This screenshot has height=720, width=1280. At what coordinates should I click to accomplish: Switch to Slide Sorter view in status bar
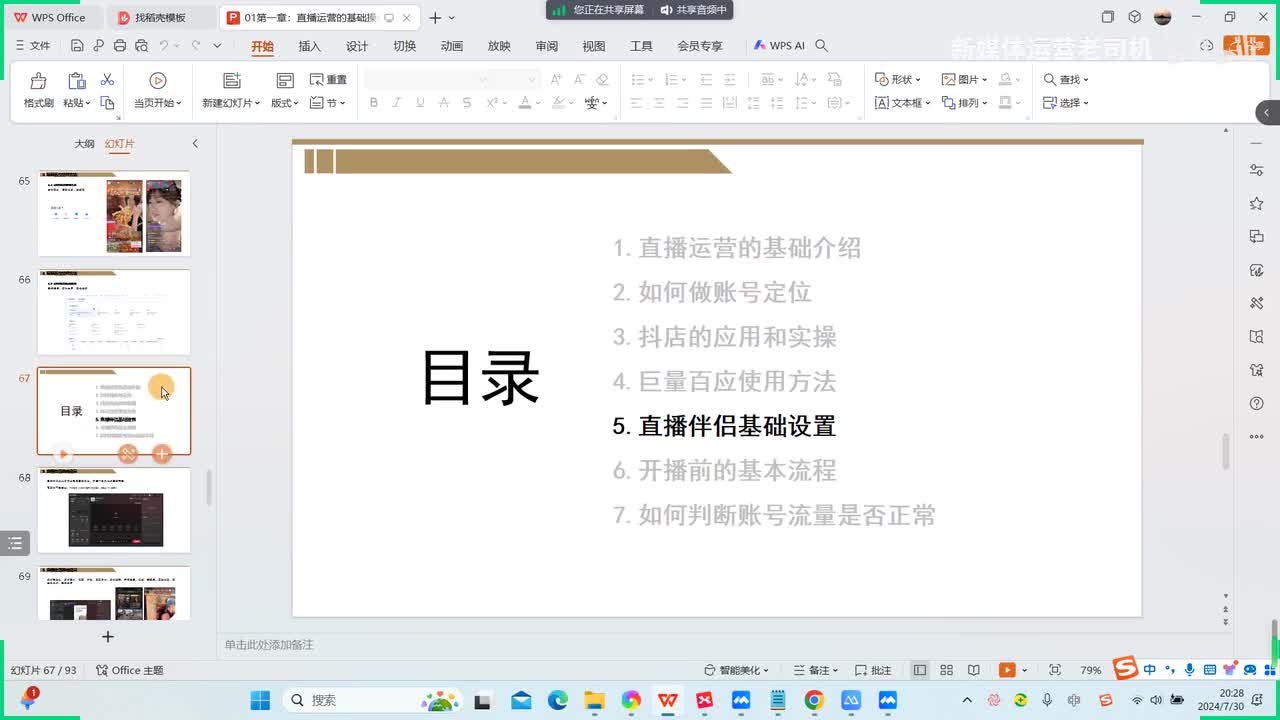coord(946,670)
